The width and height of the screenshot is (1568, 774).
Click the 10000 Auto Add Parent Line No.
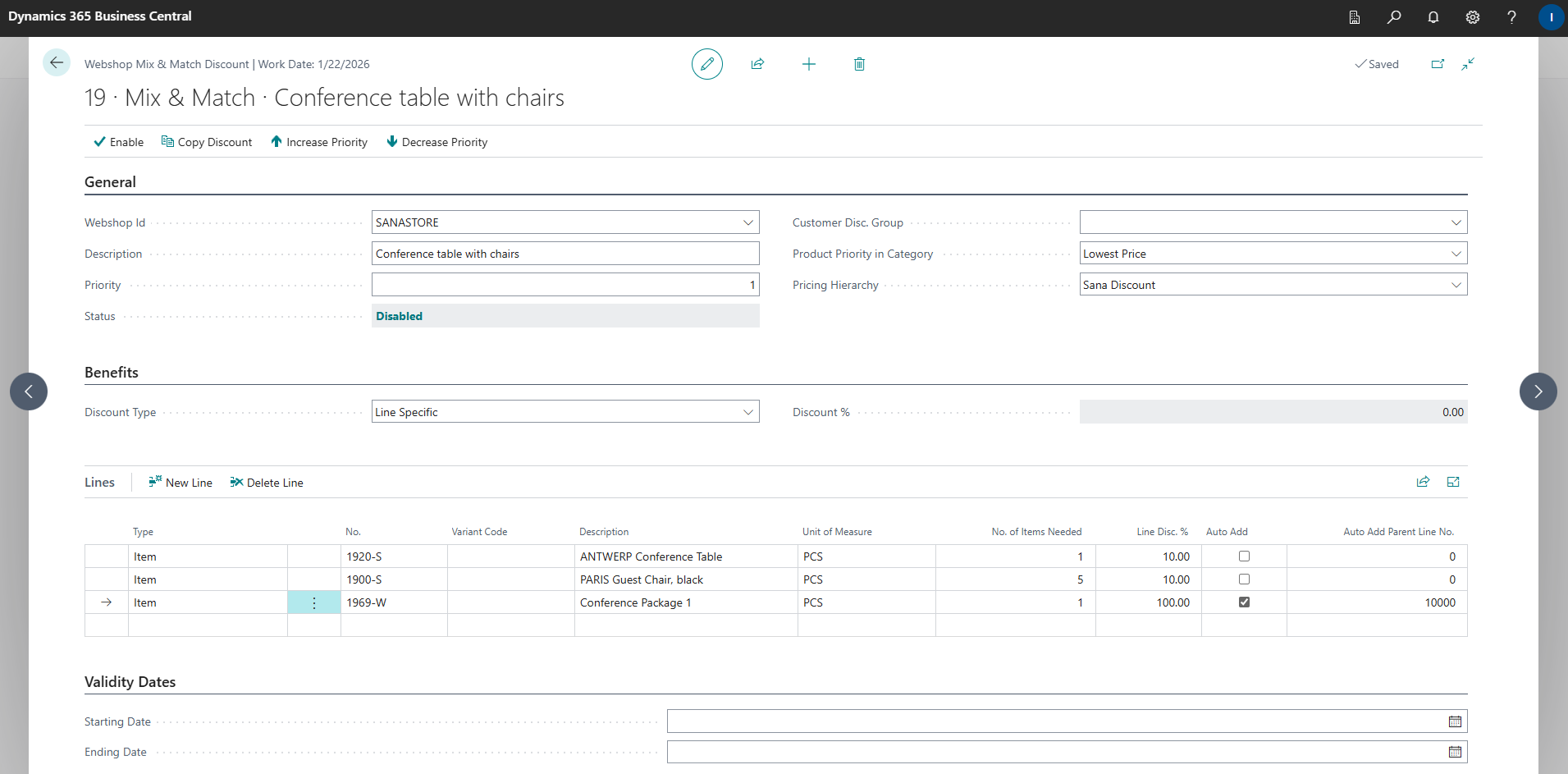pyautogui.click(x=1377, y=602)
